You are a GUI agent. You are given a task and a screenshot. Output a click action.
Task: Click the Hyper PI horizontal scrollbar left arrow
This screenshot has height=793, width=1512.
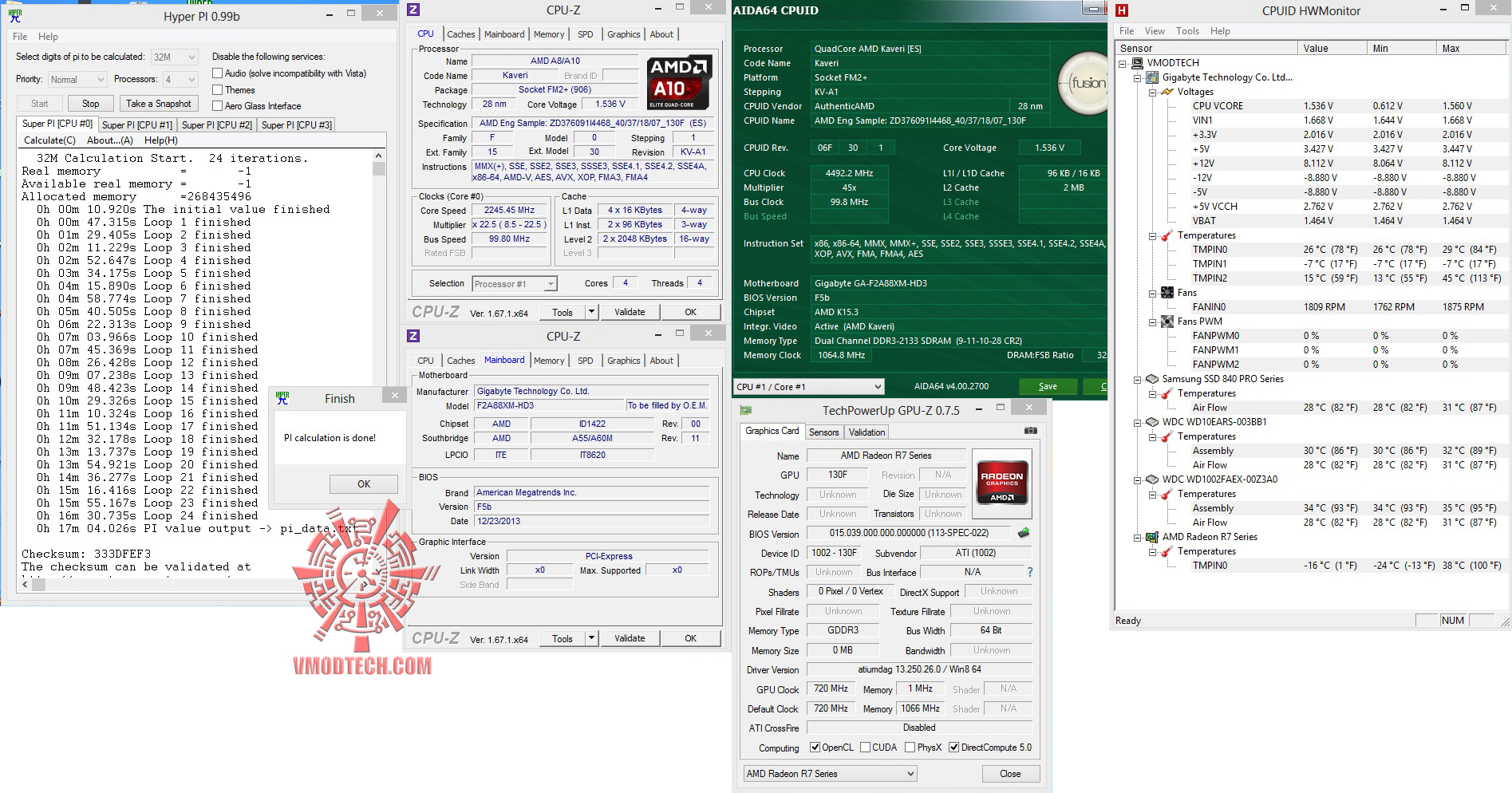click(x=25, y=585)
